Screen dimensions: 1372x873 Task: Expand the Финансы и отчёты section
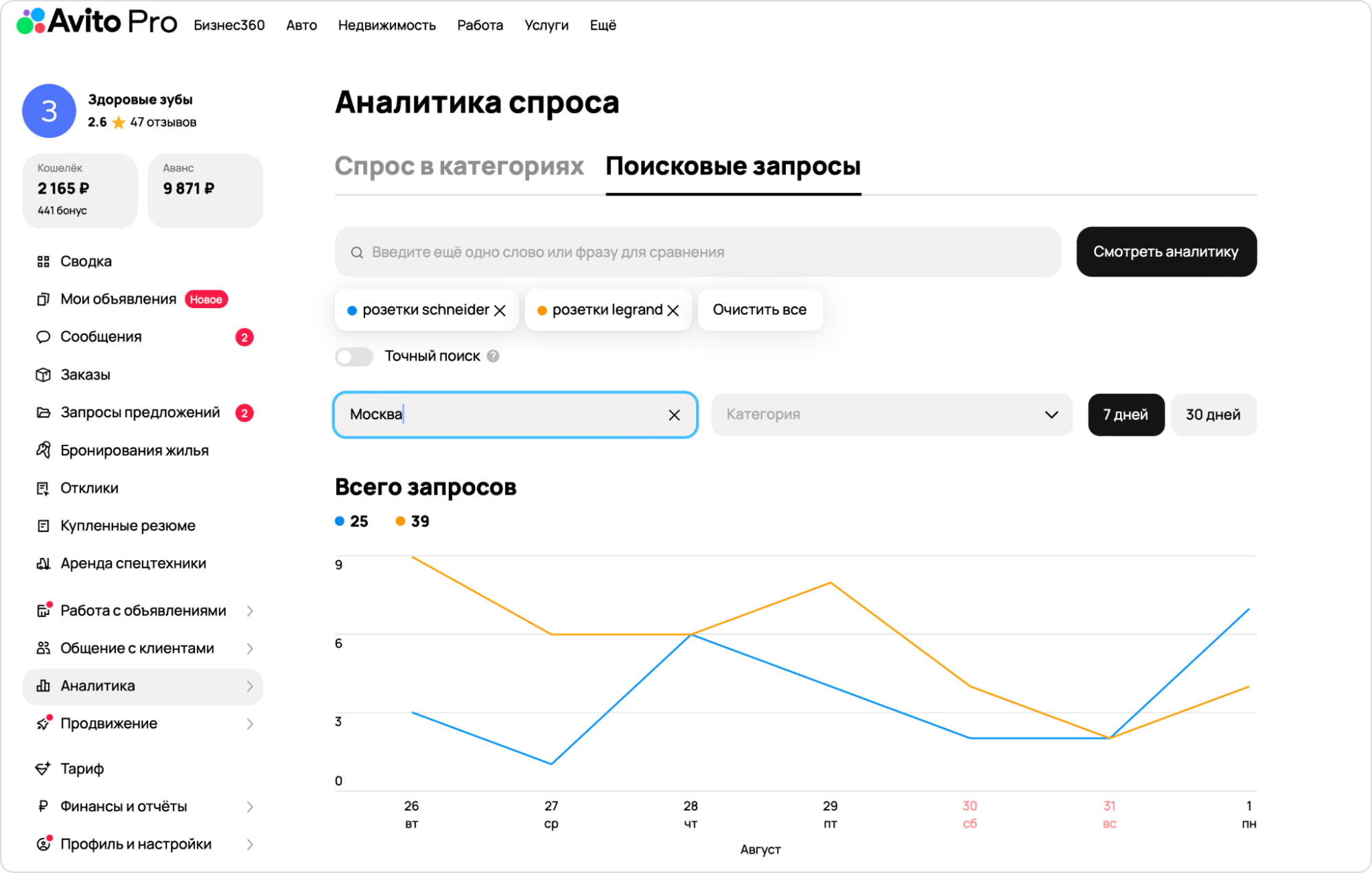point(250,806)
